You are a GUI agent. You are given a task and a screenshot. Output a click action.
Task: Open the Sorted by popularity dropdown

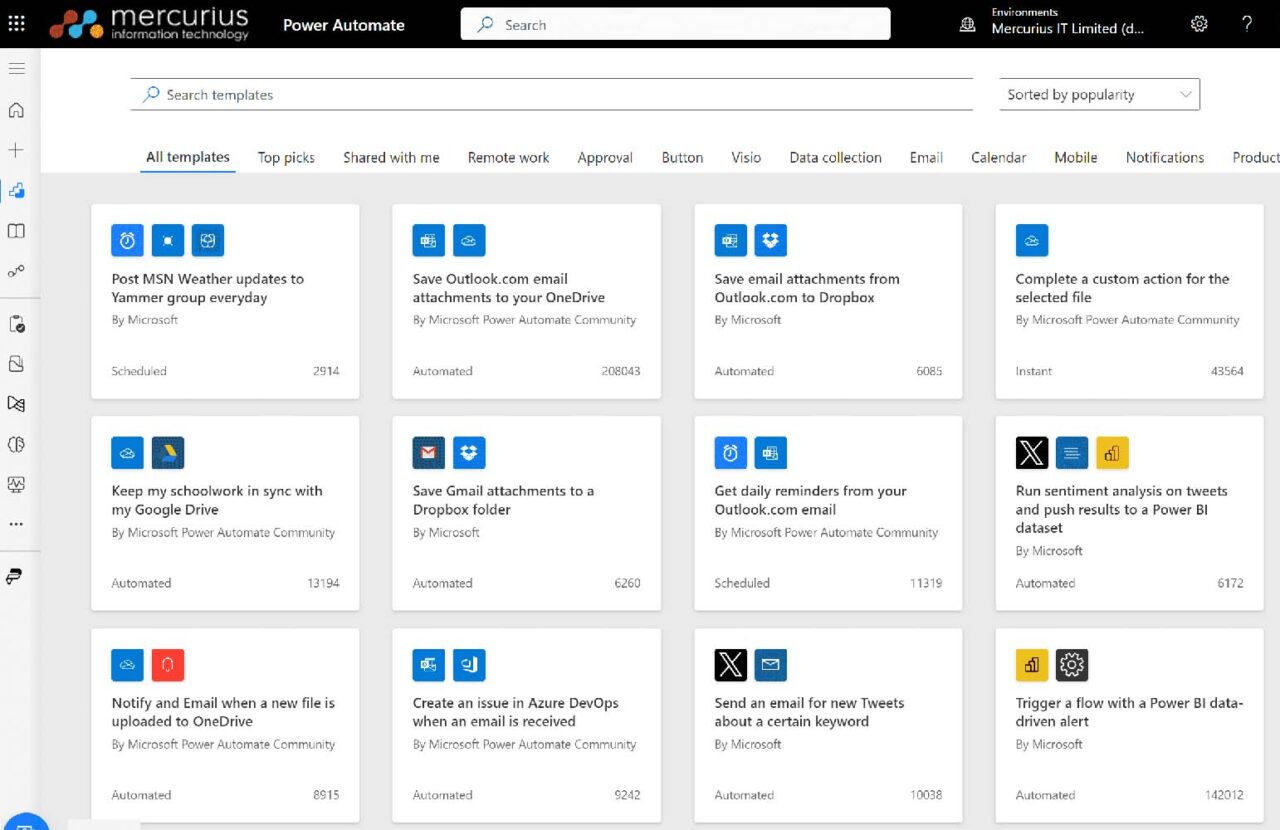(1098, 94)
